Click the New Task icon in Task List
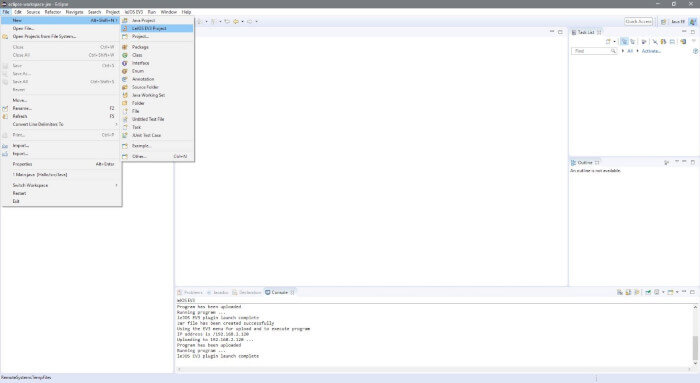Viewport: 700px width, 383px height. [x=608, y=42]
